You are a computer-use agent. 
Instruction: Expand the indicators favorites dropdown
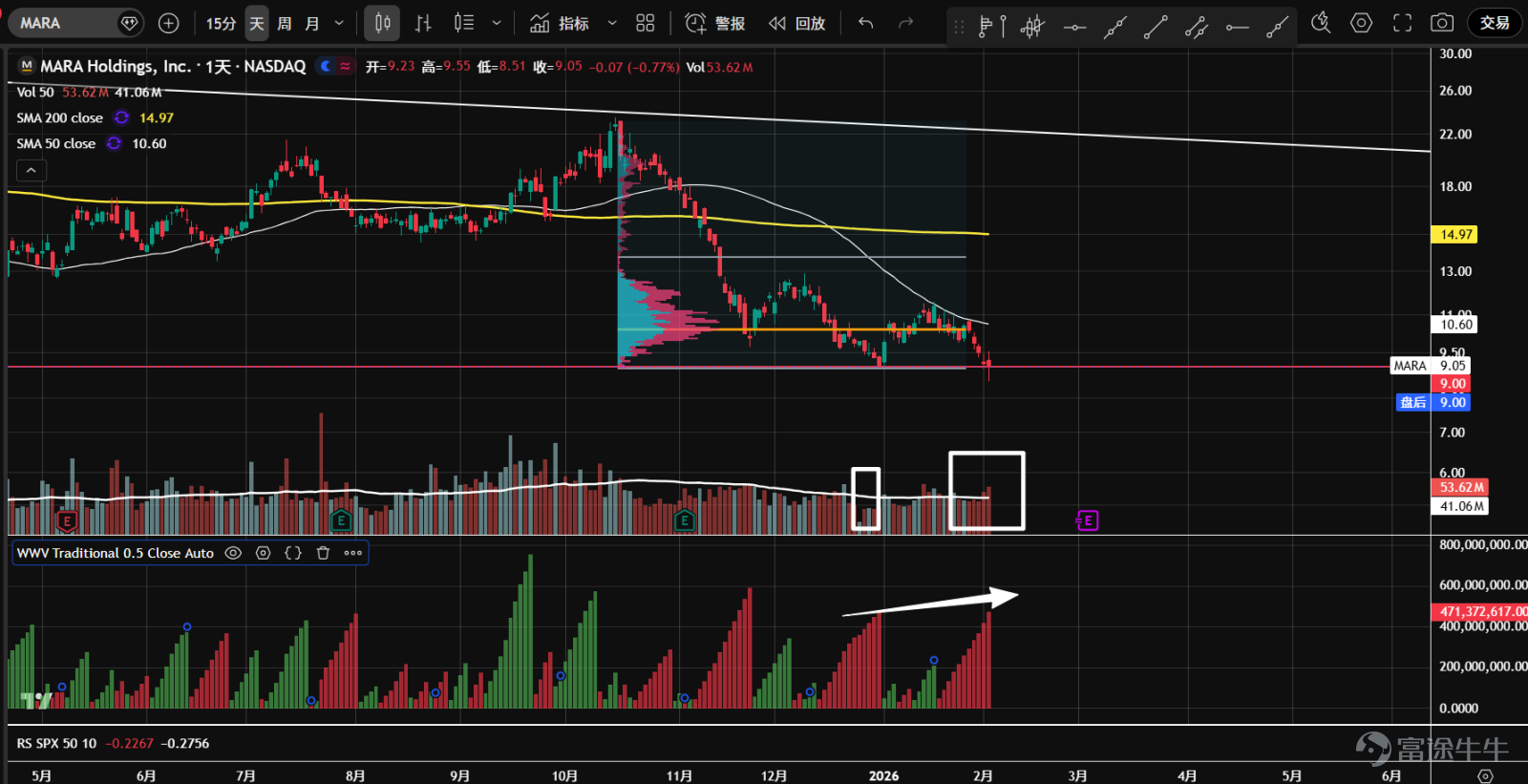612,23
